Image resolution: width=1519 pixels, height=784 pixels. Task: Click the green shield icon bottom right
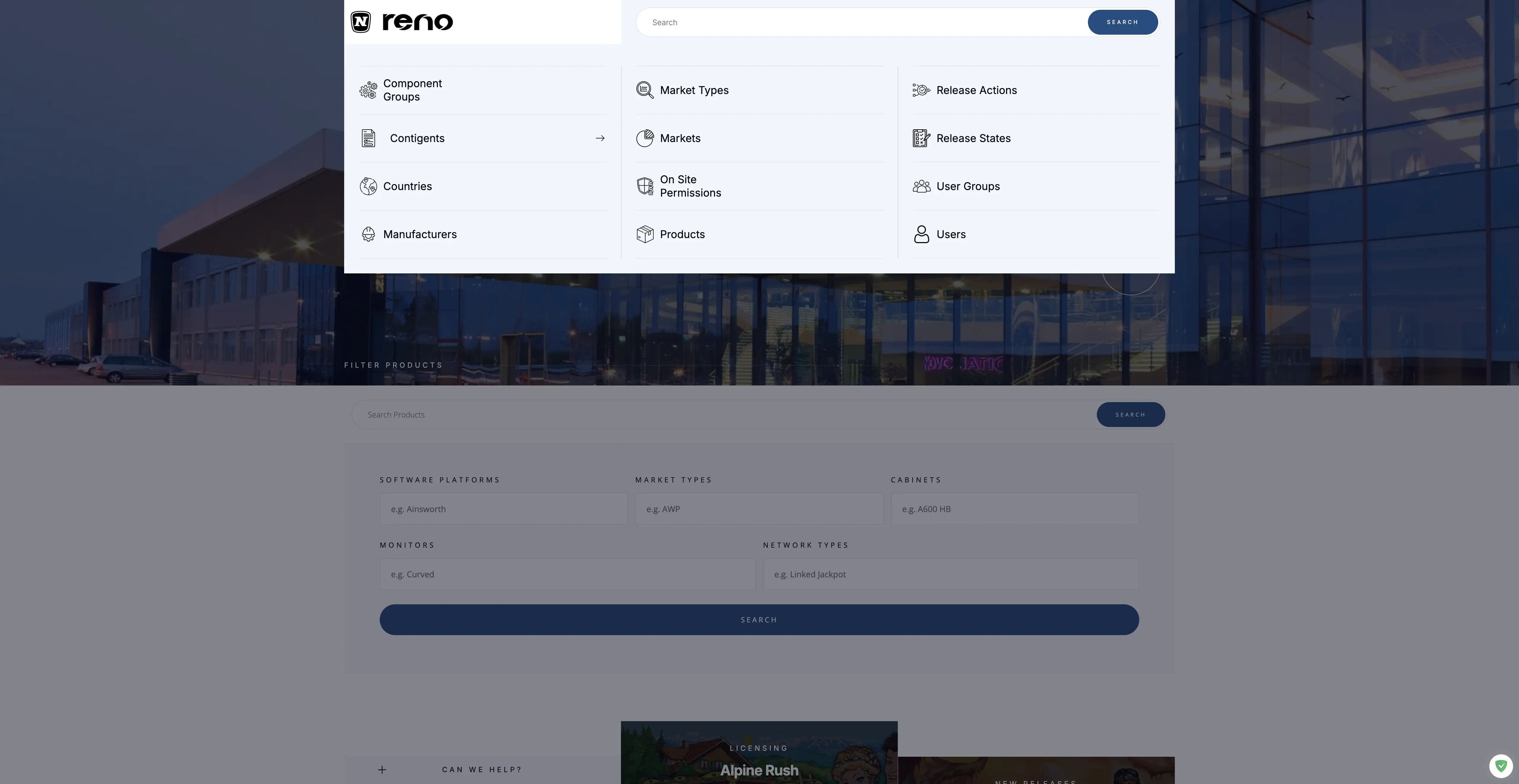coord(1500,766)
